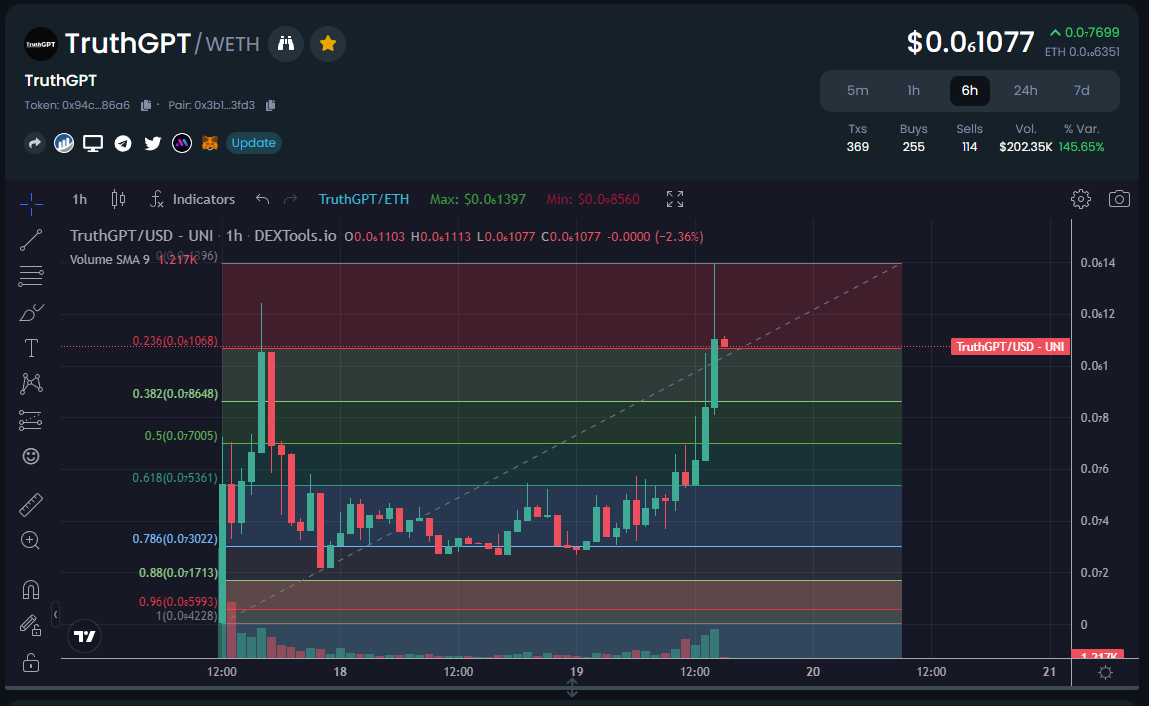Open the chart interval 1h dropdown
This screenshot has height=706, width=1149.
79,199
